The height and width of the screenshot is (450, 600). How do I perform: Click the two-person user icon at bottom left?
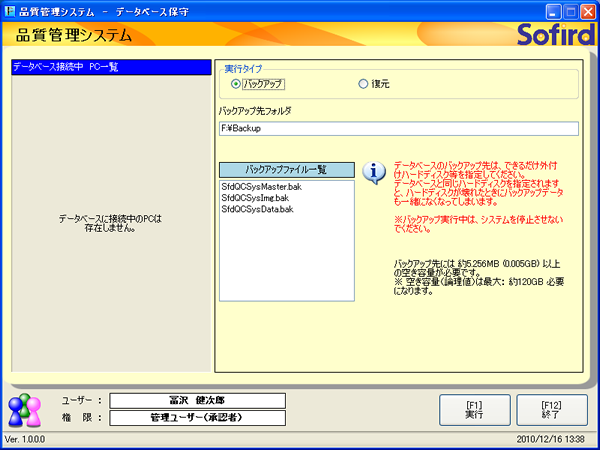[x=23, y=410]
